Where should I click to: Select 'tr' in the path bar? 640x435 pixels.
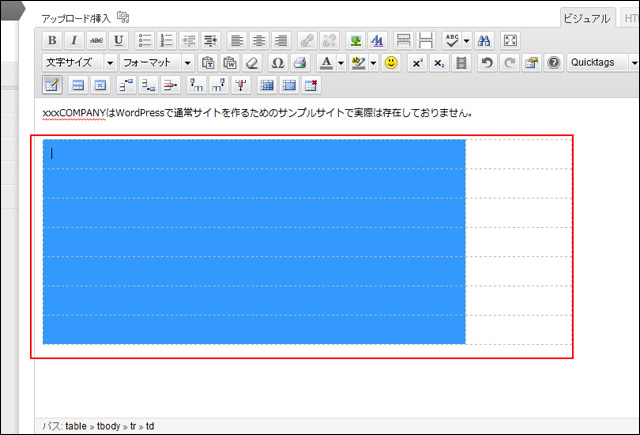pos(133,426)
